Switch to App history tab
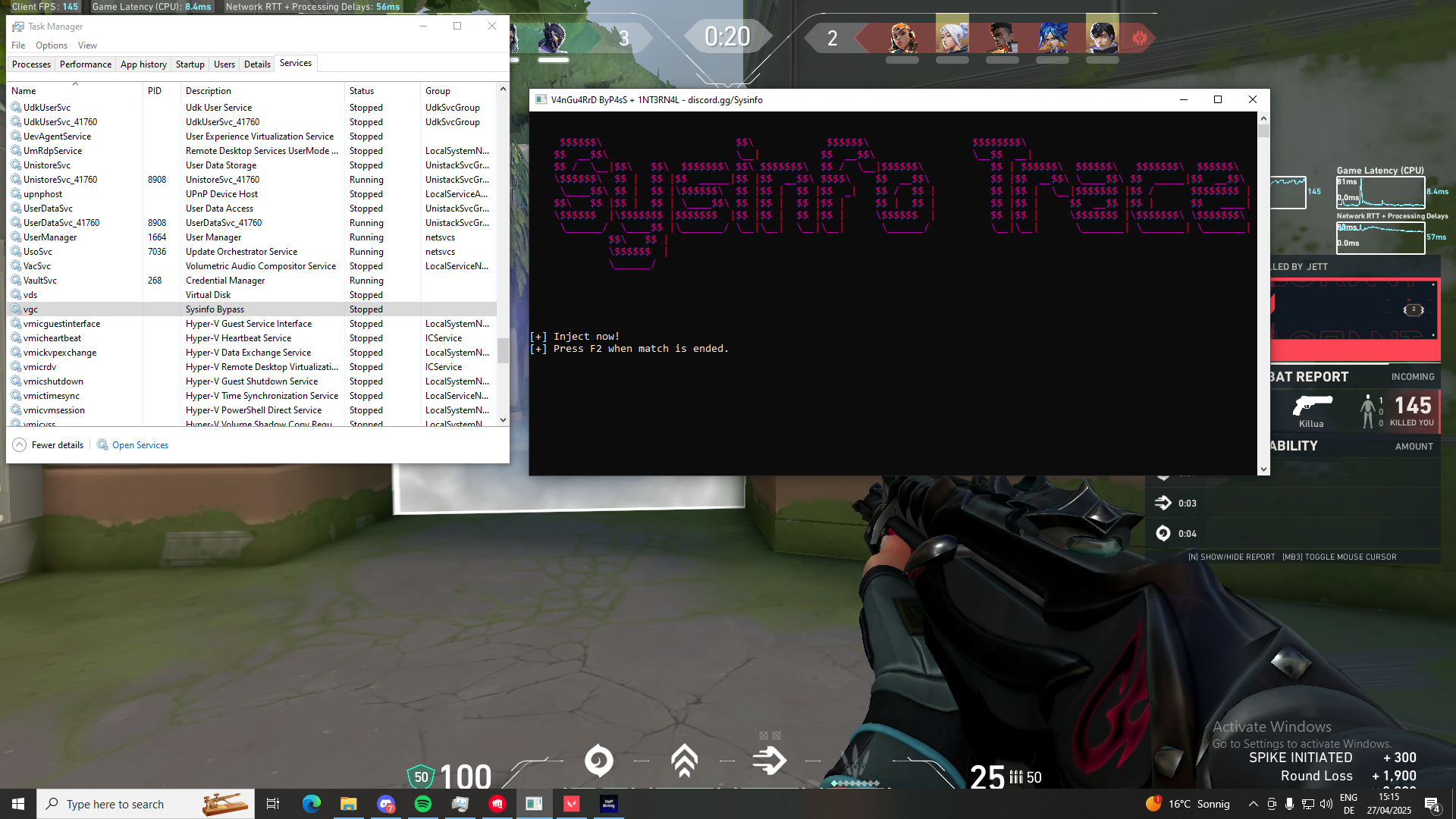Screen dimensions: 1456x819 click(x=143, y=64)
